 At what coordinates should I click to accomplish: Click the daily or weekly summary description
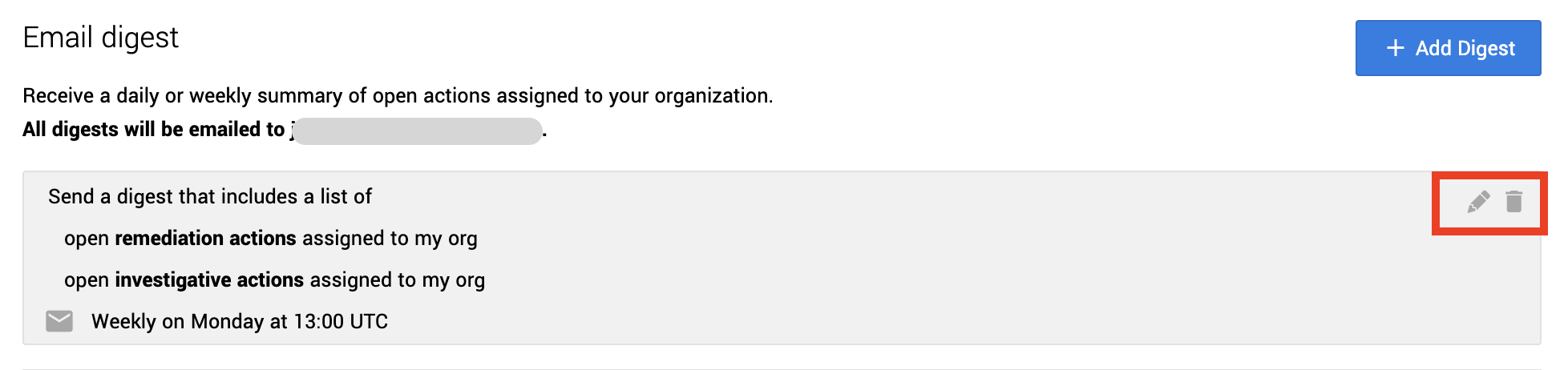398,96
